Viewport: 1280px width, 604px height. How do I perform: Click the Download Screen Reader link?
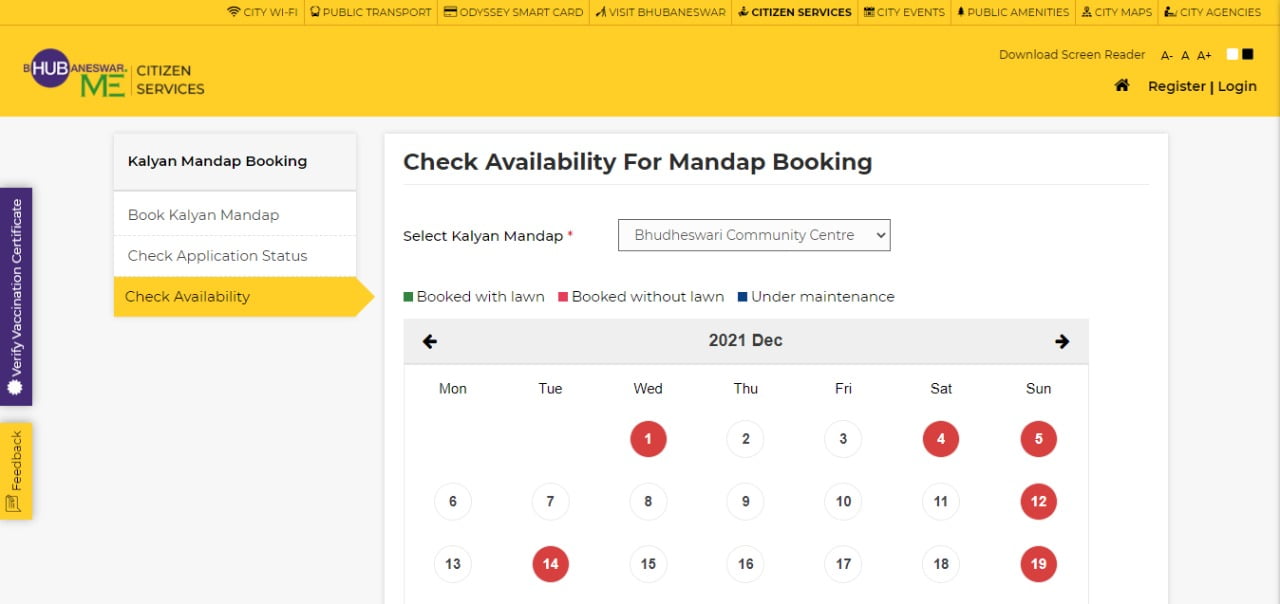click(x=1072, y=55)
